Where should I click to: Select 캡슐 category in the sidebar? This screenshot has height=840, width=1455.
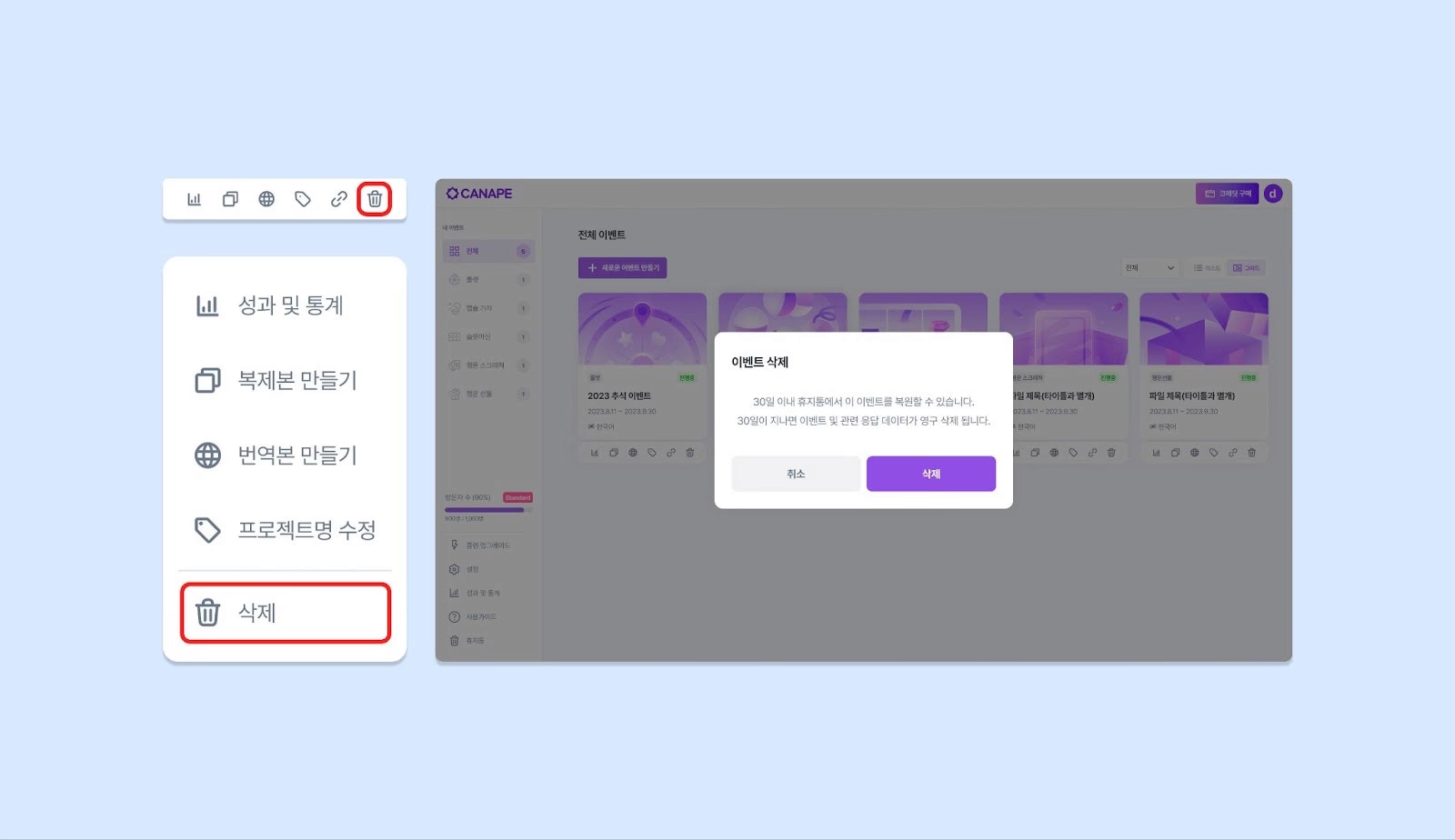[x=488, y=308]
